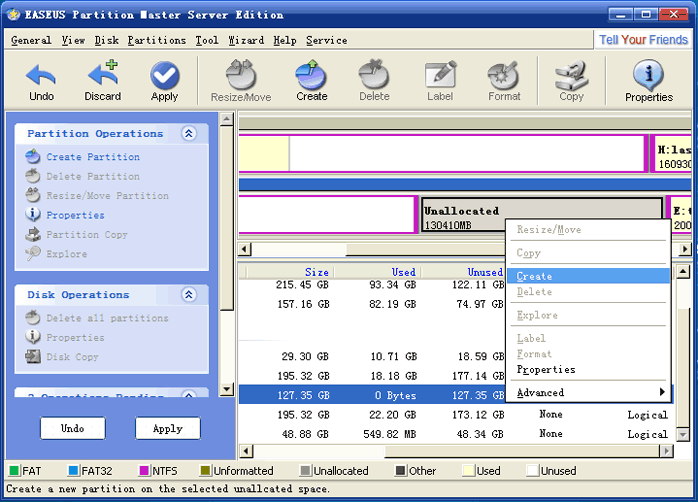Image resolution: width=698 pixels, height=502 pixels.
Task: Click the Delete Partition sidebar icon
Action: pyautogui.click(x=32, y=176)
